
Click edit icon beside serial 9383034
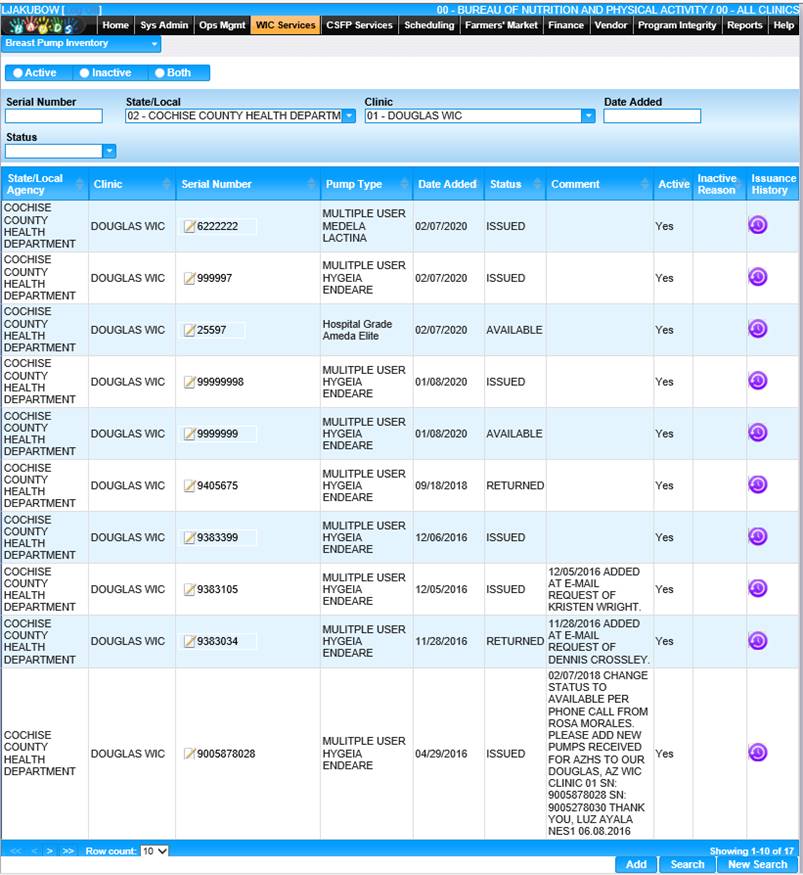click(190, 641)
